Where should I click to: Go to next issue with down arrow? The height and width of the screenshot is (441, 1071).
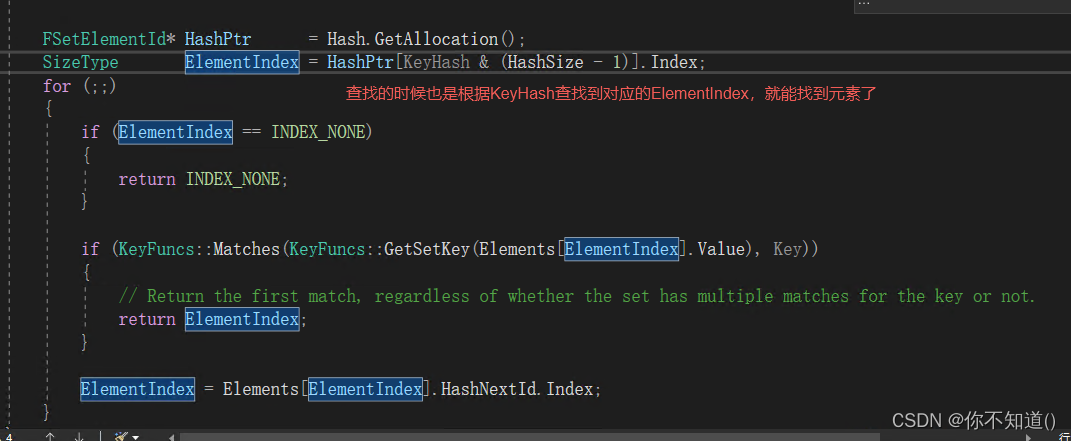click(x=79, y=436)
